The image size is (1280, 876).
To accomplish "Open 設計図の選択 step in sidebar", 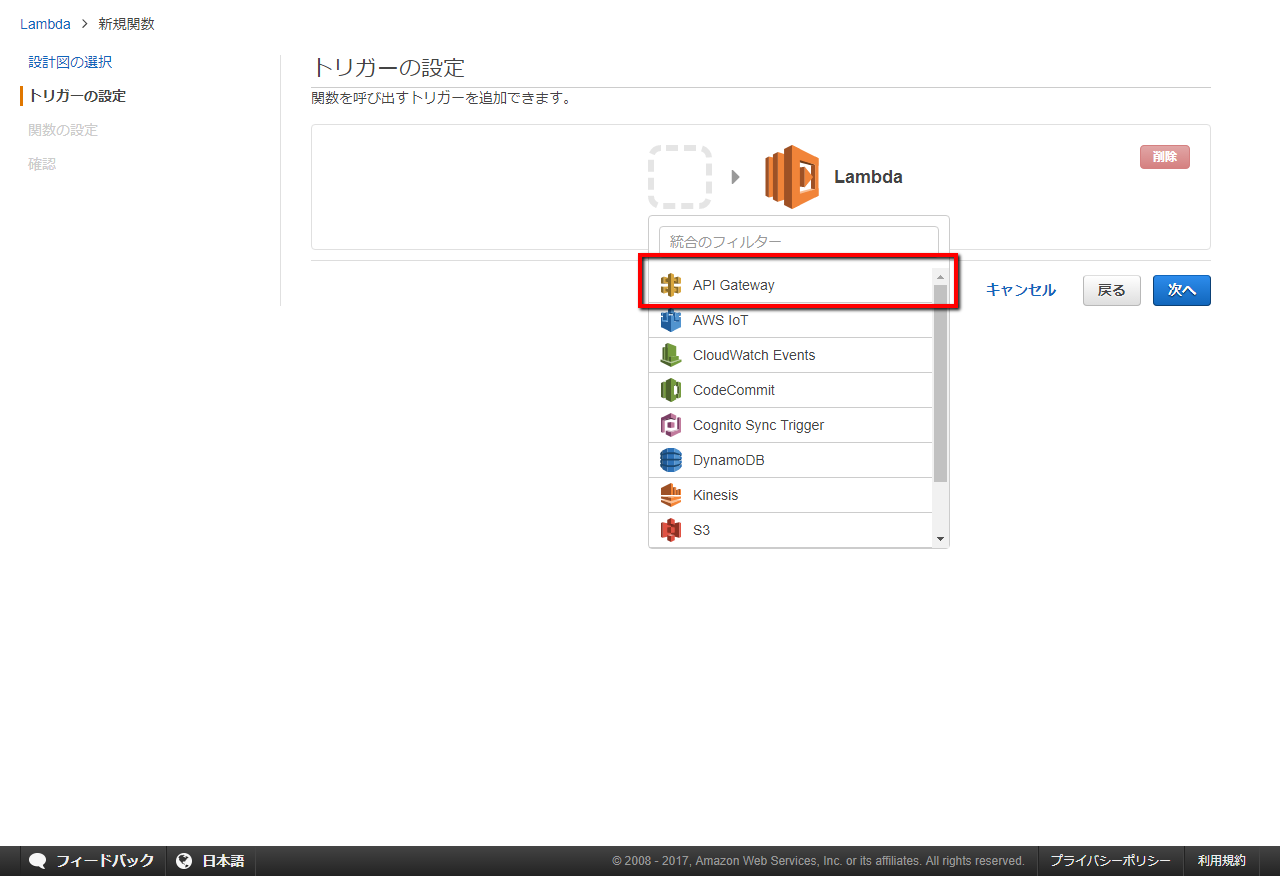I will [70, 62].
